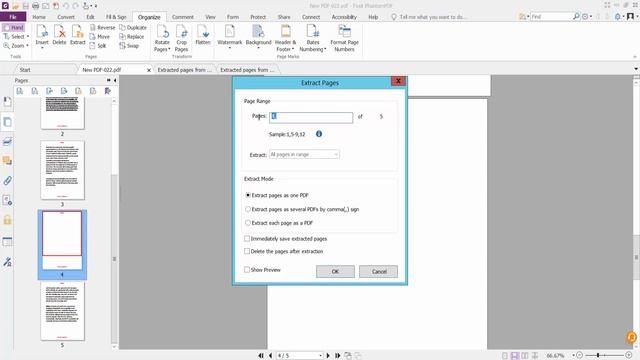Click Move pages tool

pyautogui.click(x=100, y=36)
